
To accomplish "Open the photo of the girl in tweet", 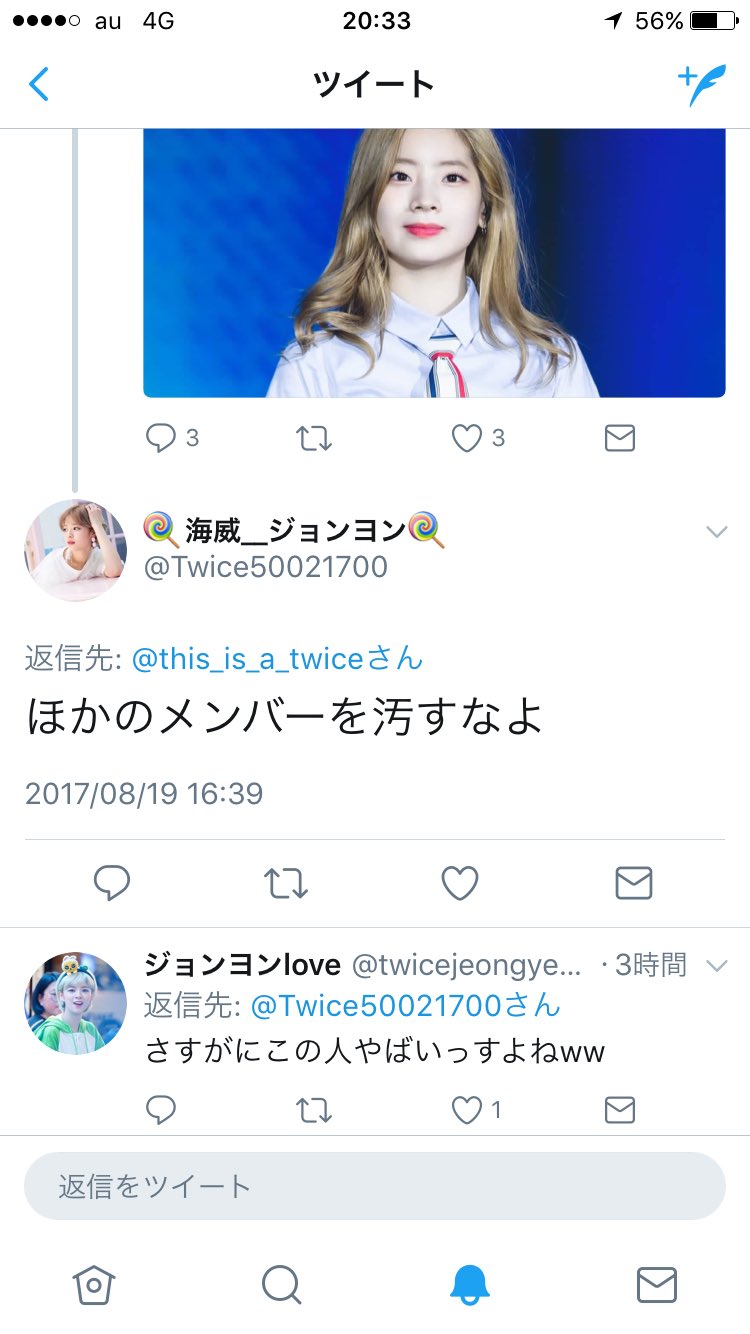I will (434, 263).
